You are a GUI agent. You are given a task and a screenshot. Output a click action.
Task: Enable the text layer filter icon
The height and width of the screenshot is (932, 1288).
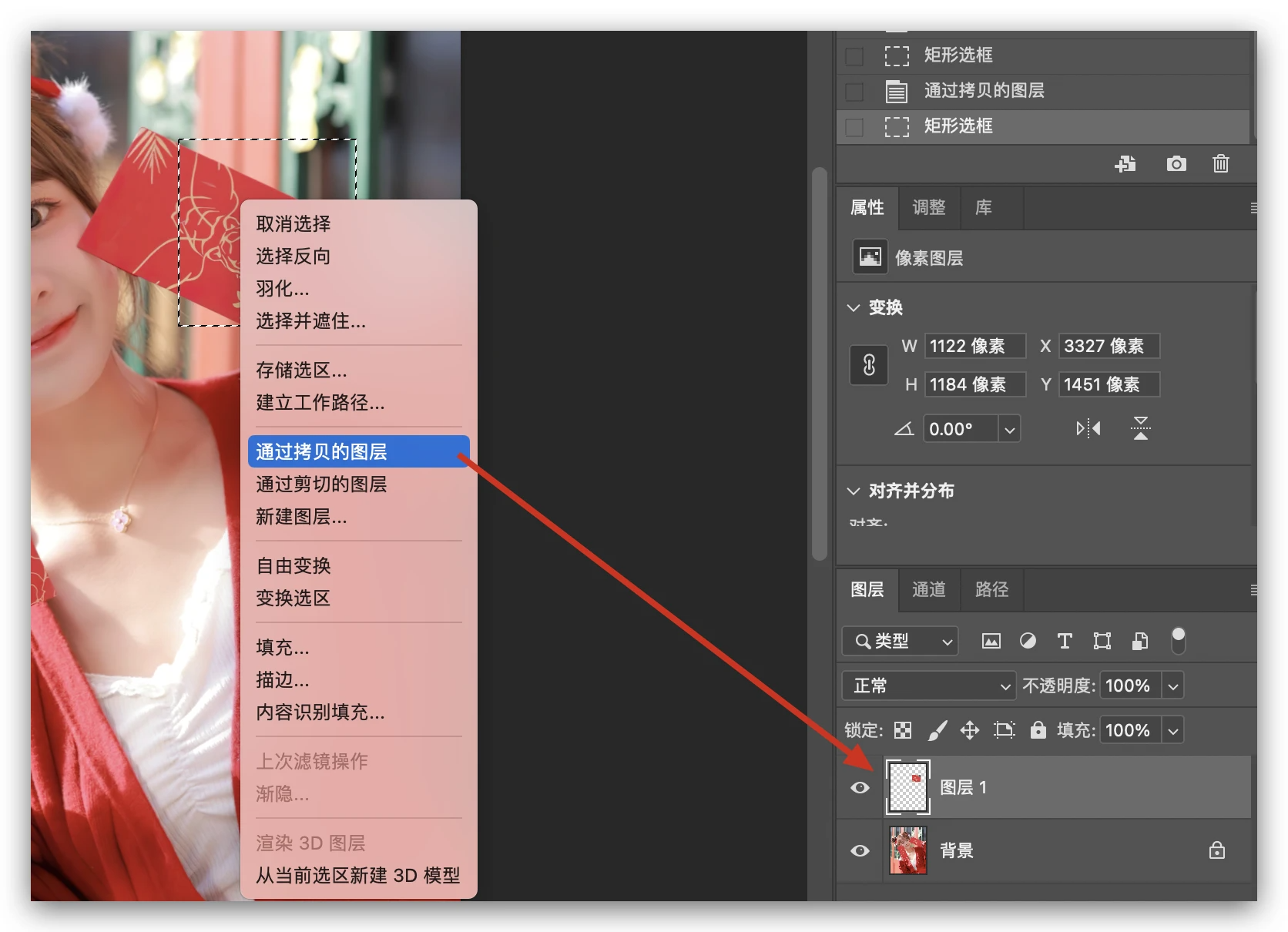[x=1065, y=641]
